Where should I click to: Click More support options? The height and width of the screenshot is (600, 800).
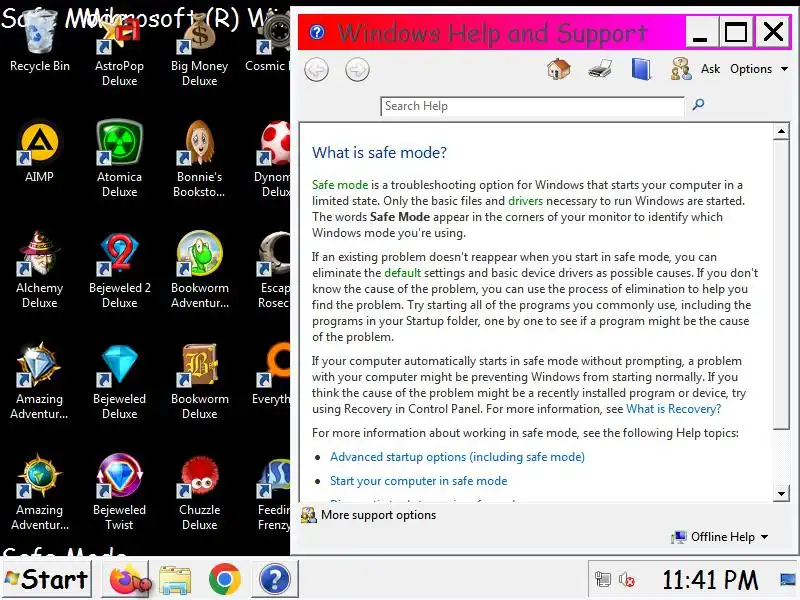[x=368, y=515]
